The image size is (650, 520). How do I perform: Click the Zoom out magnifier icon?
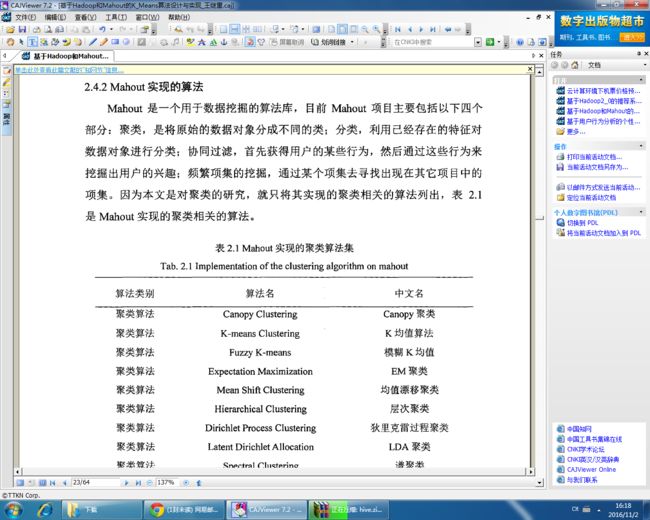[x=365, y=29]
